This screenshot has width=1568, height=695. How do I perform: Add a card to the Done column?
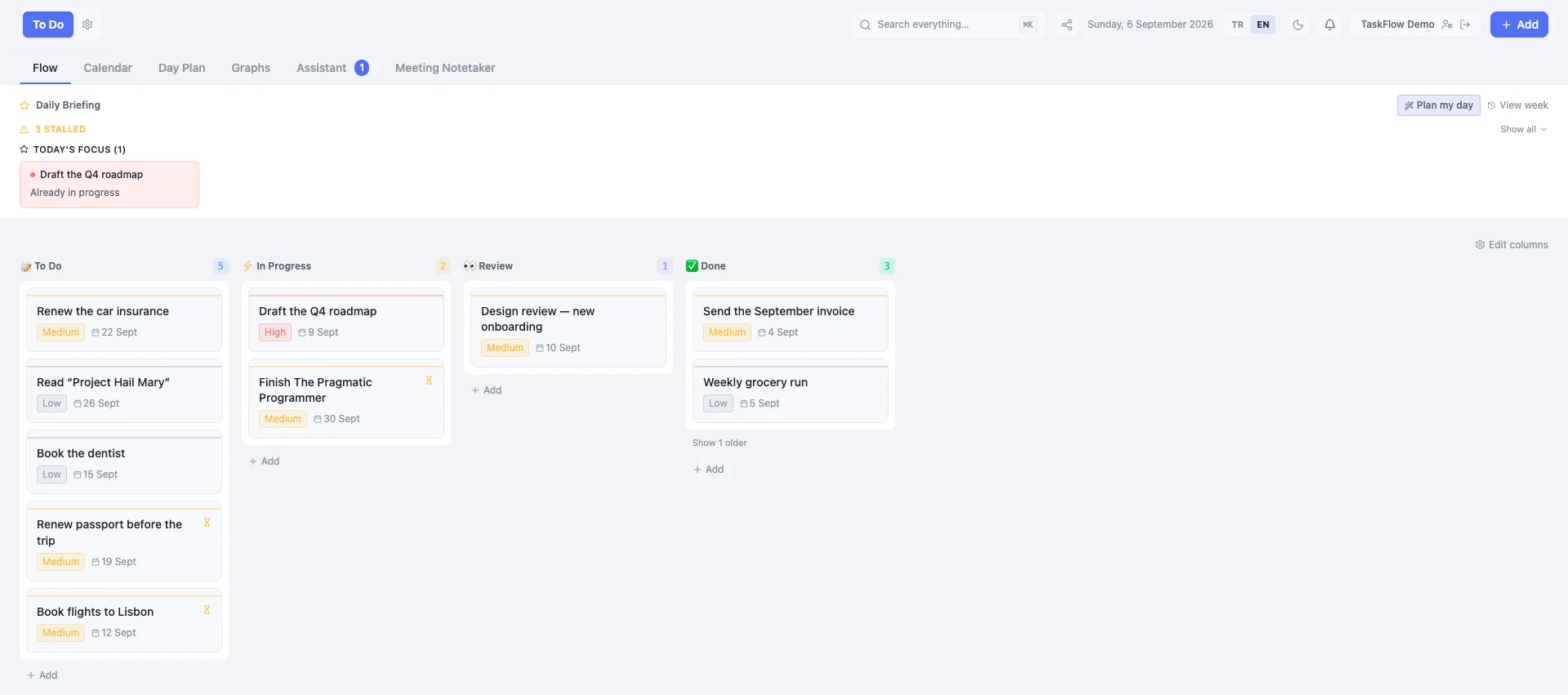point(709,470)
